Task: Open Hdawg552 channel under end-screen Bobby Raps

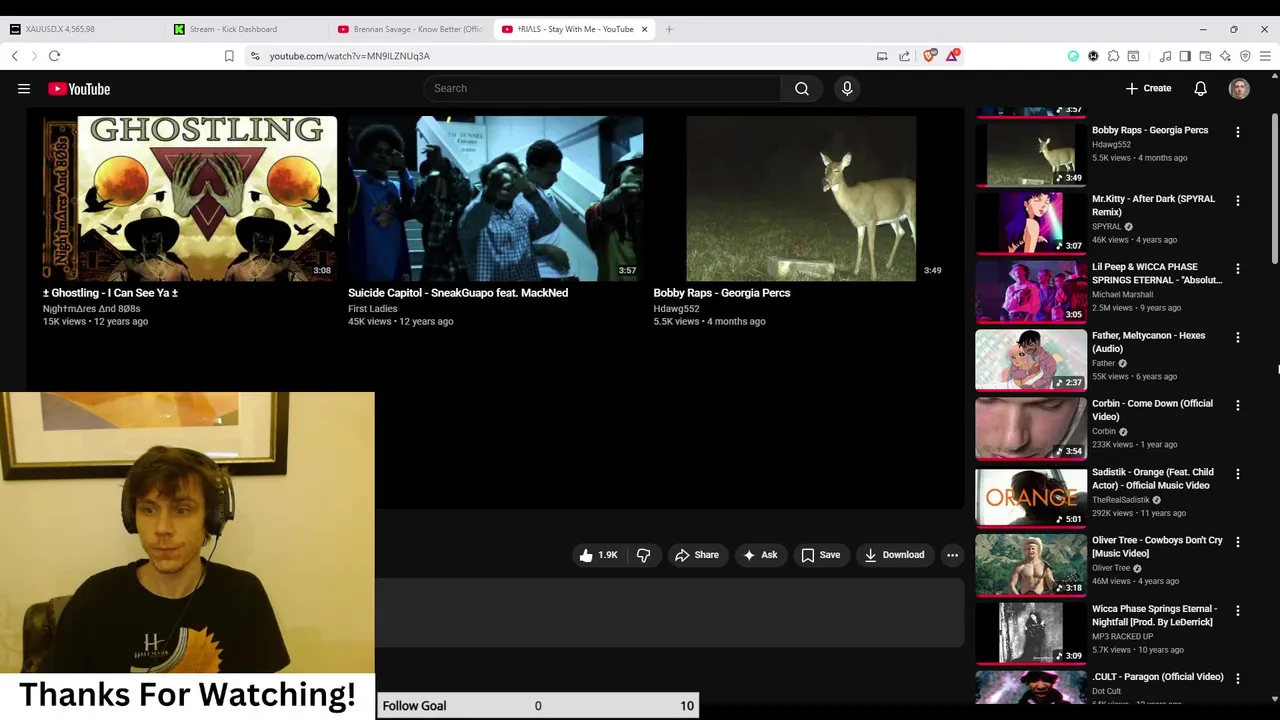Action: pos(676,309)
